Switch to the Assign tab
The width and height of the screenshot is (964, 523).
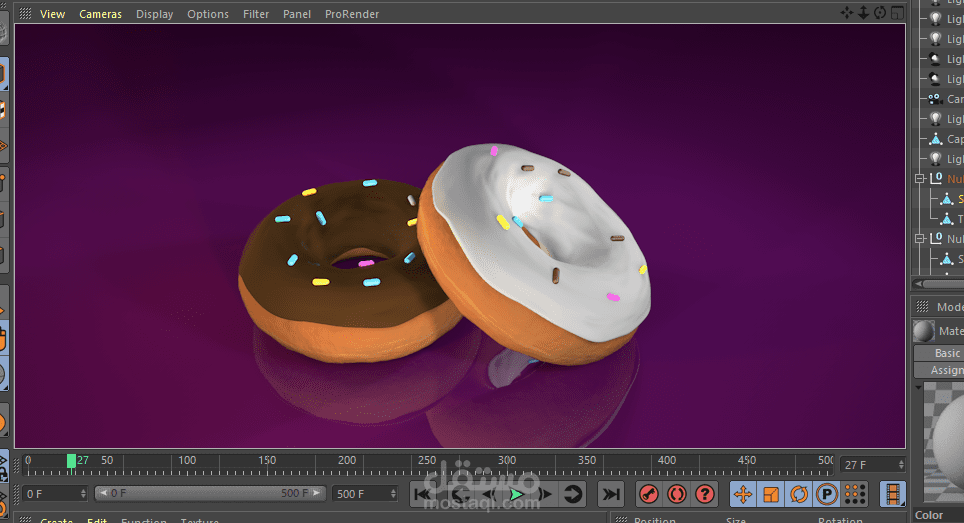tap(939, 370)
